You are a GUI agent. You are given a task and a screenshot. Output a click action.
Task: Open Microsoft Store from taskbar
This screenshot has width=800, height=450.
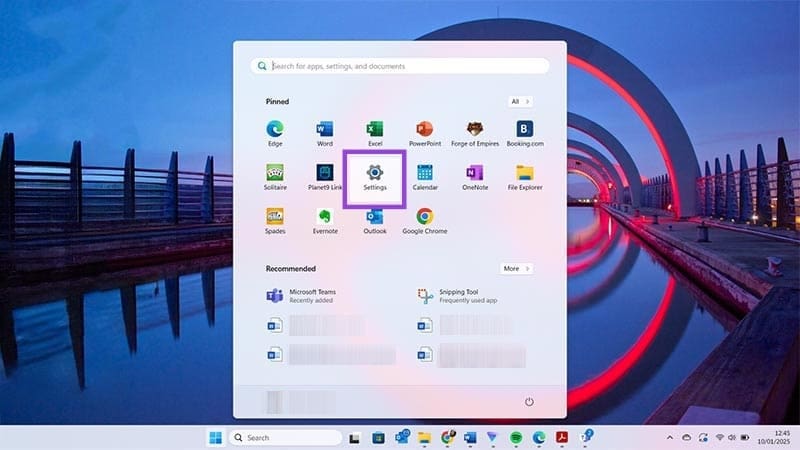[x=378, y=438]
